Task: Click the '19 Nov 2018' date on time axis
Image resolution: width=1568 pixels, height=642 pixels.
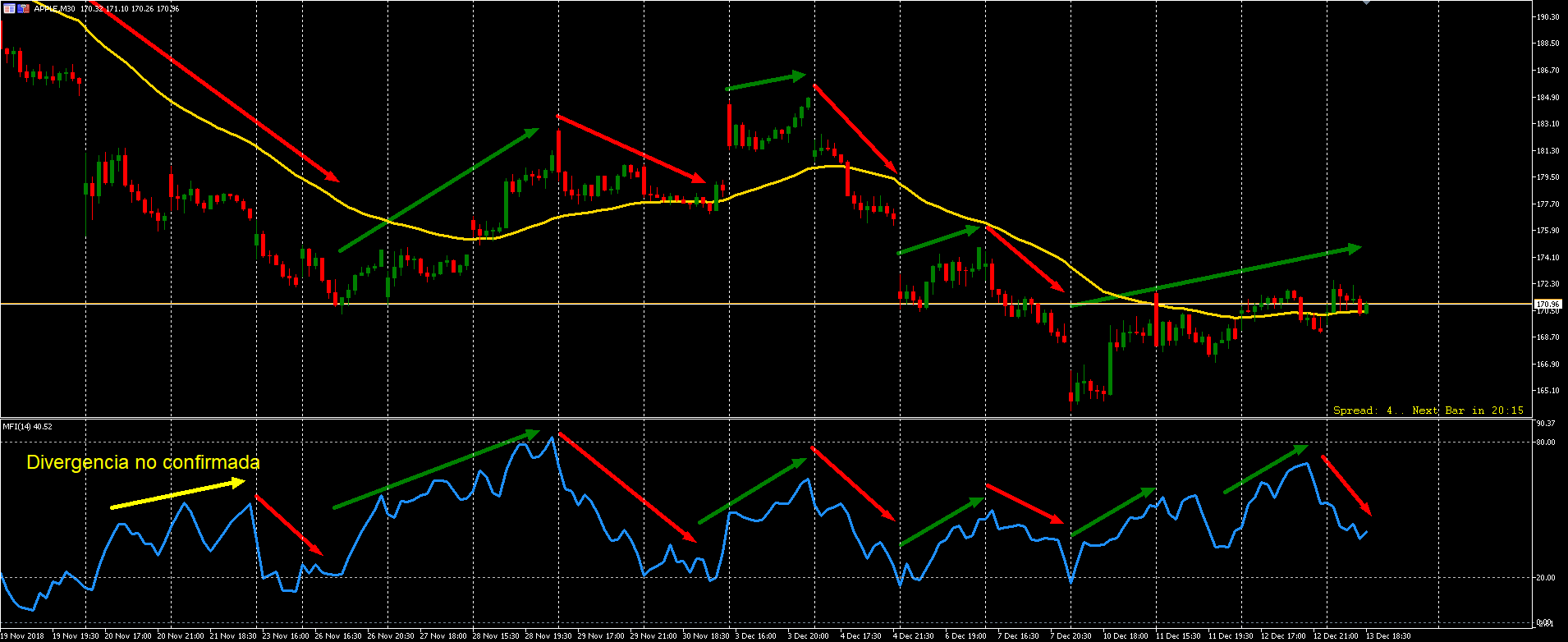Action: pos(22,635)
